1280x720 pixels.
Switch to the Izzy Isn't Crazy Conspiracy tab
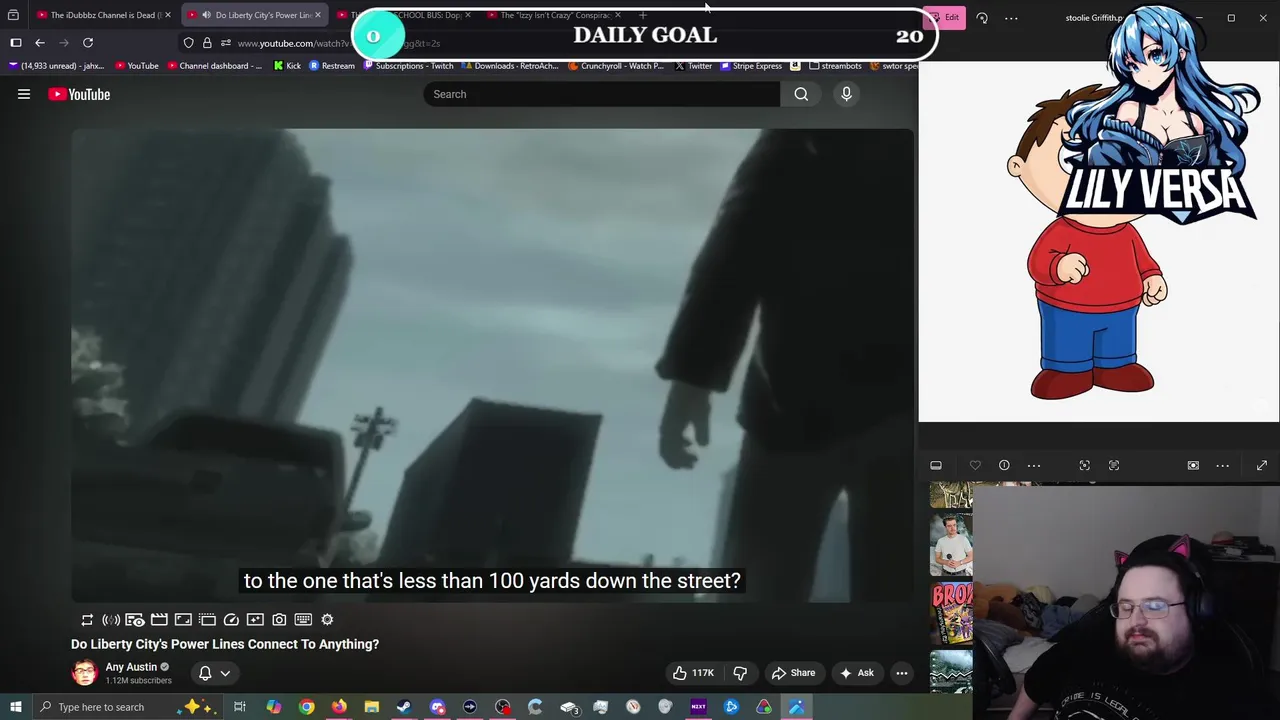click(553, 15)
